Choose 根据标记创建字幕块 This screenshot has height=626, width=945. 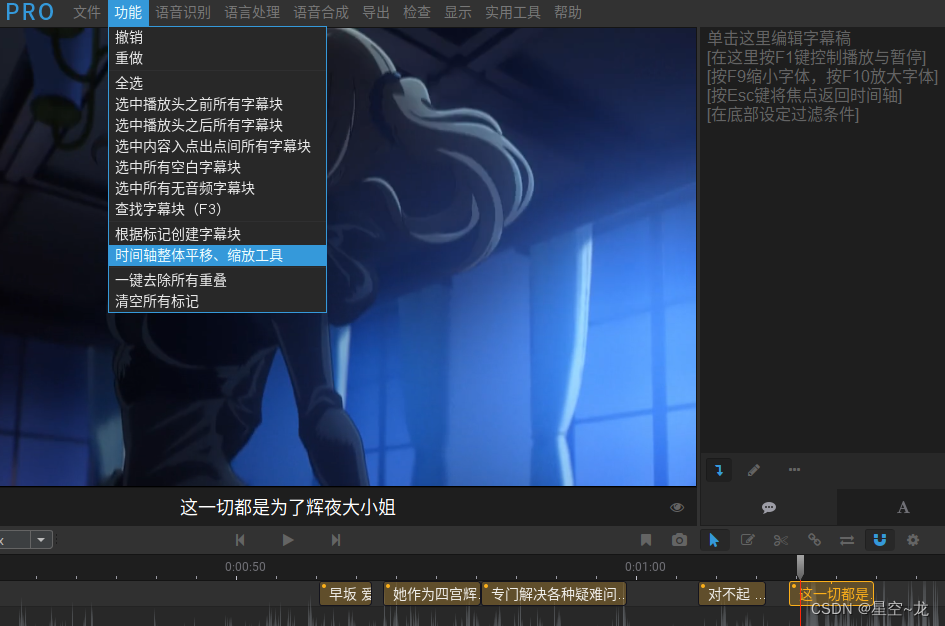point(217,234)
